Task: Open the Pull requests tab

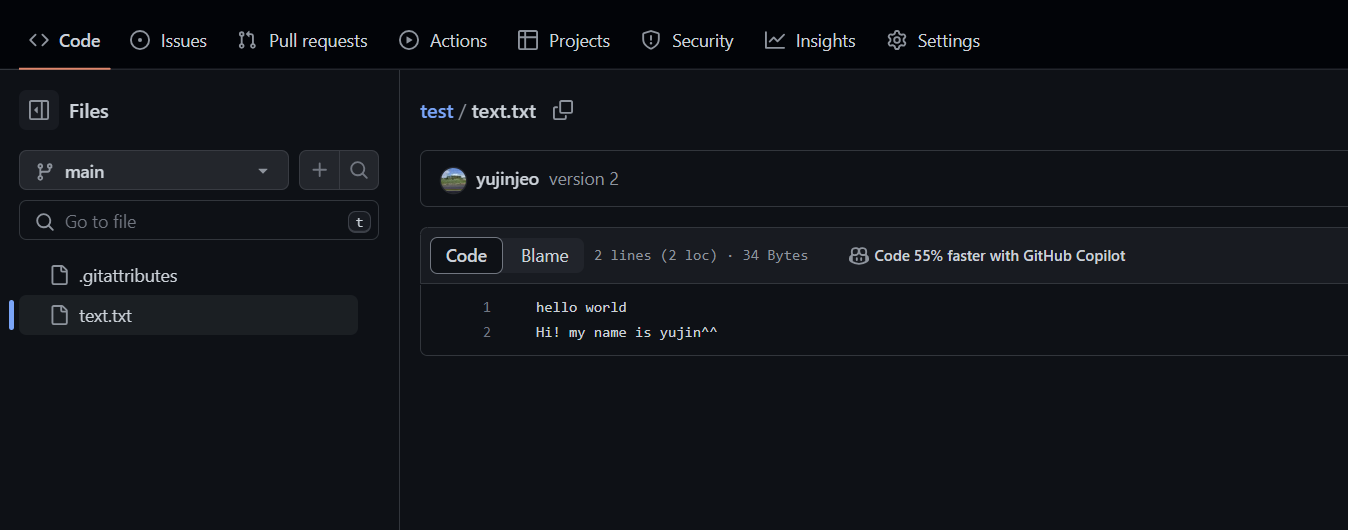Action: pyautogui.click(x=303, y=41)
